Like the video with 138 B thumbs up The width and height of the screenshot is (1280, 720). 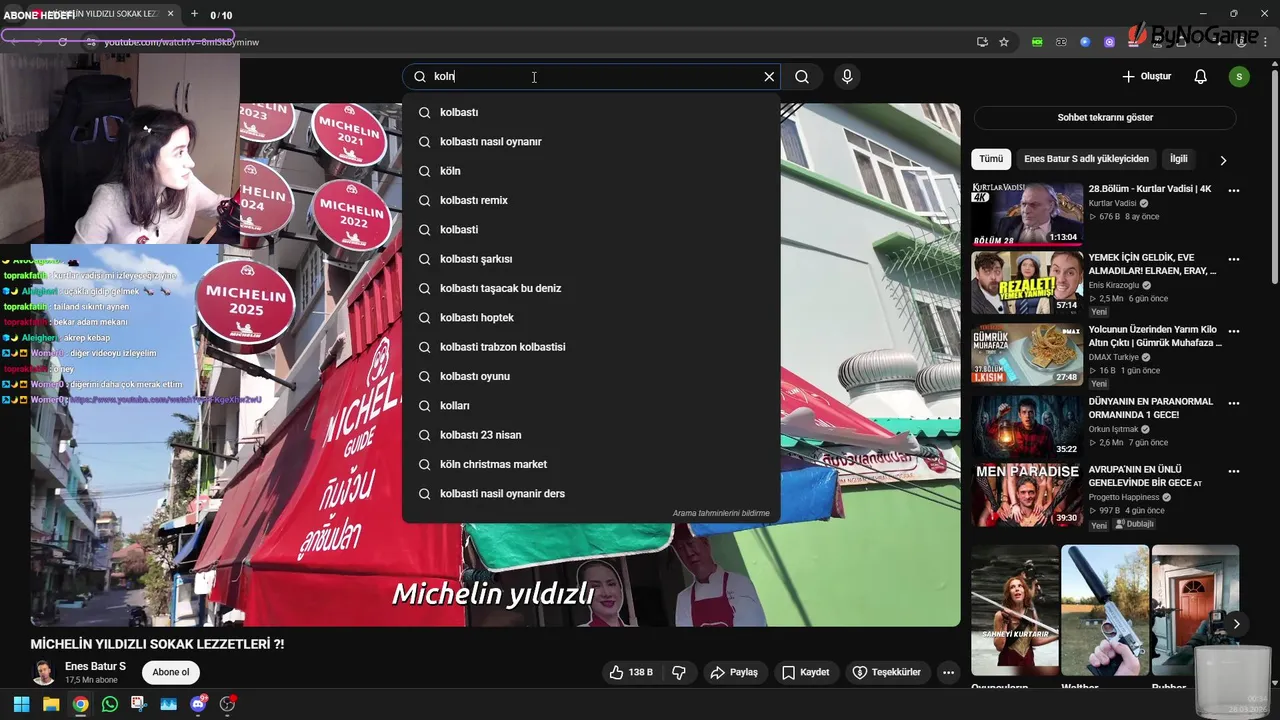(x=630, y=672)
